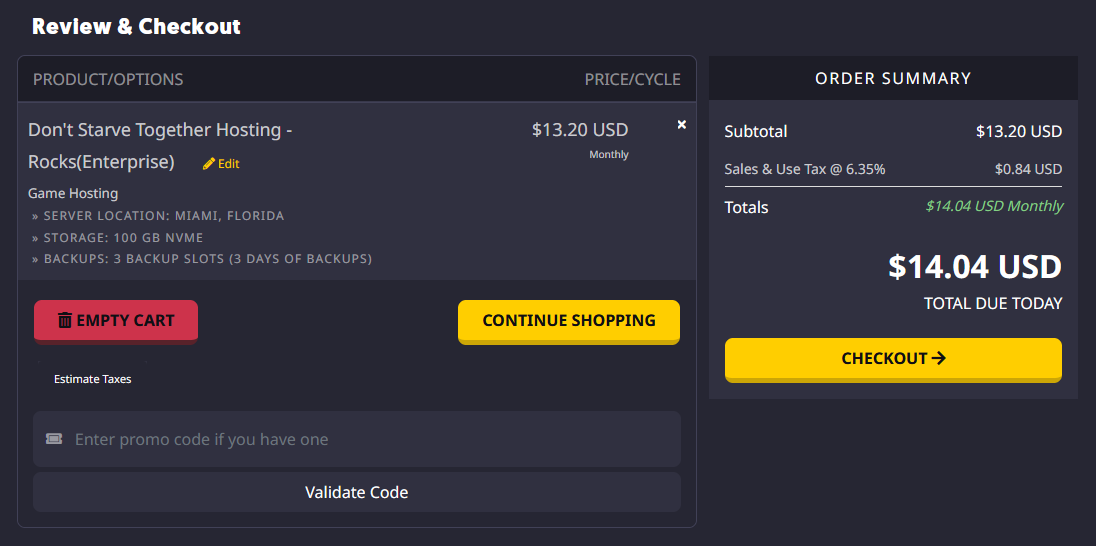Empty the cart using the red button
This screenshot has height=546, width=1096.
[x=116, y=320]
